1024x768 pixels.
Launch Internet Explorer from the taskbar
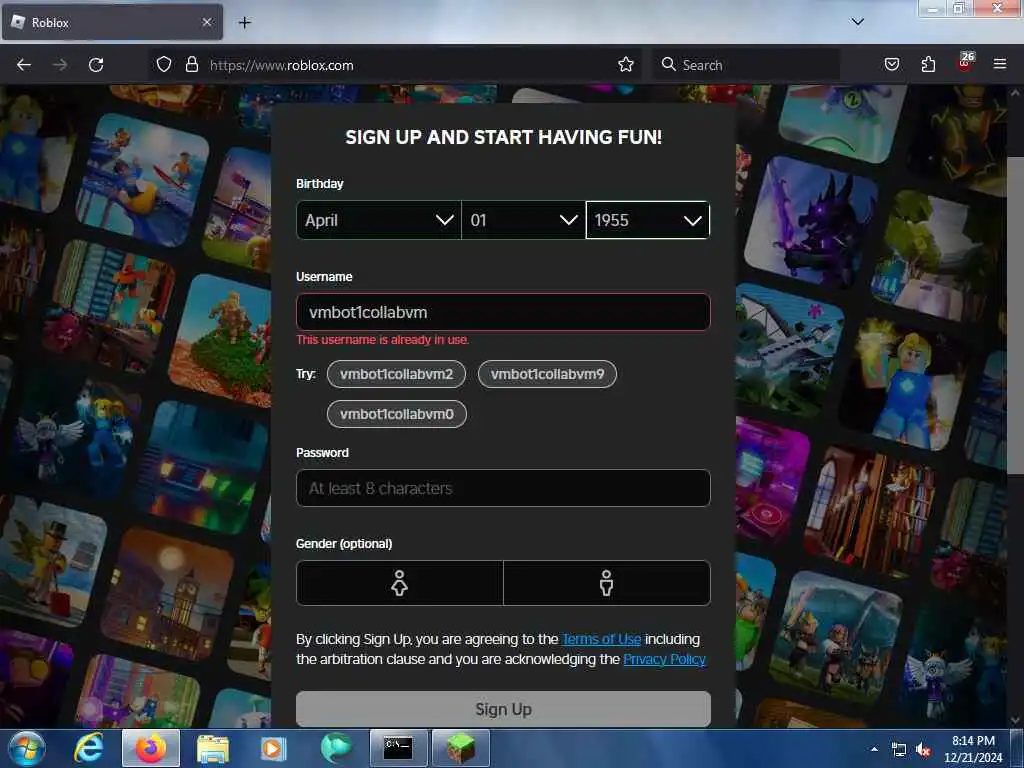(x=88, y=748)
